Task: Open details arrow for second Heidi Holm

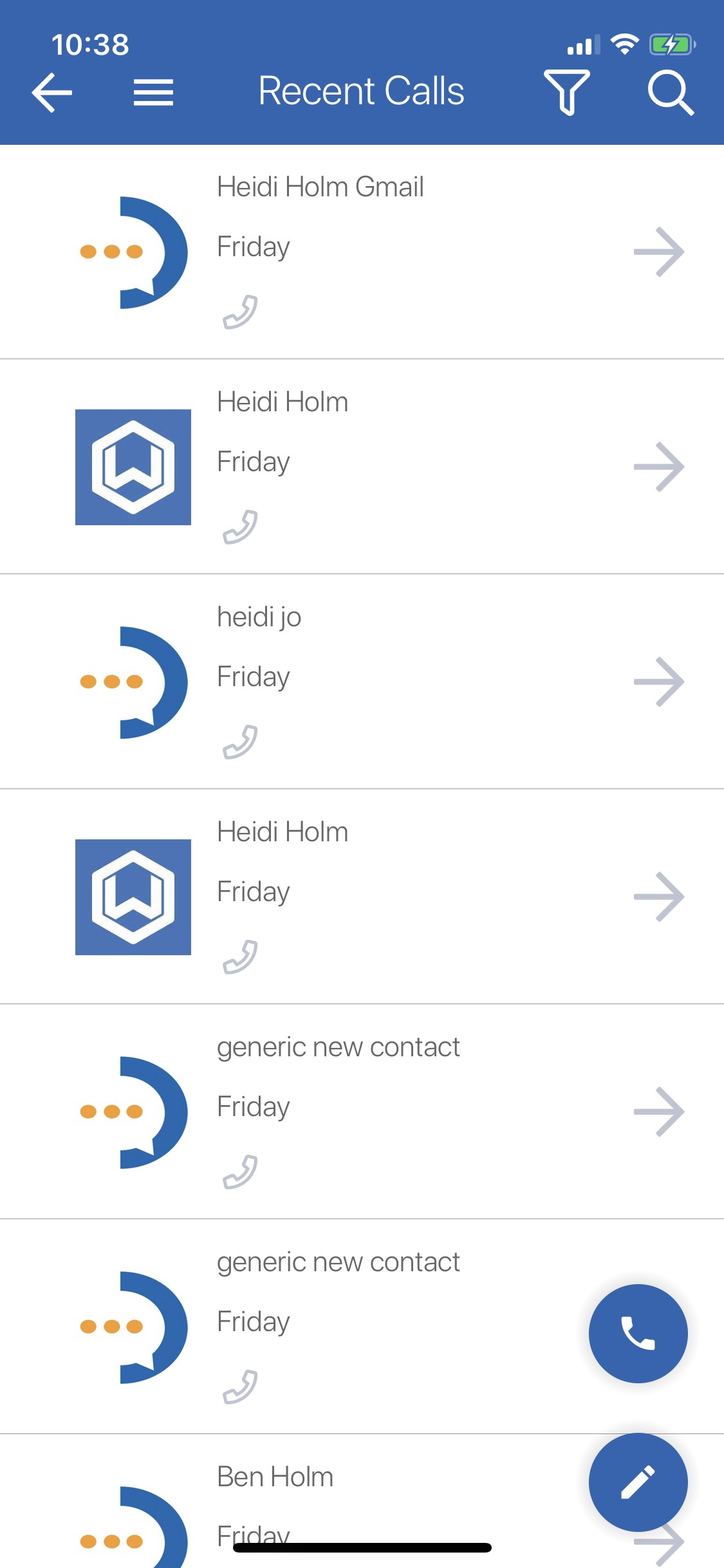Action: click(x=658, y=897)
